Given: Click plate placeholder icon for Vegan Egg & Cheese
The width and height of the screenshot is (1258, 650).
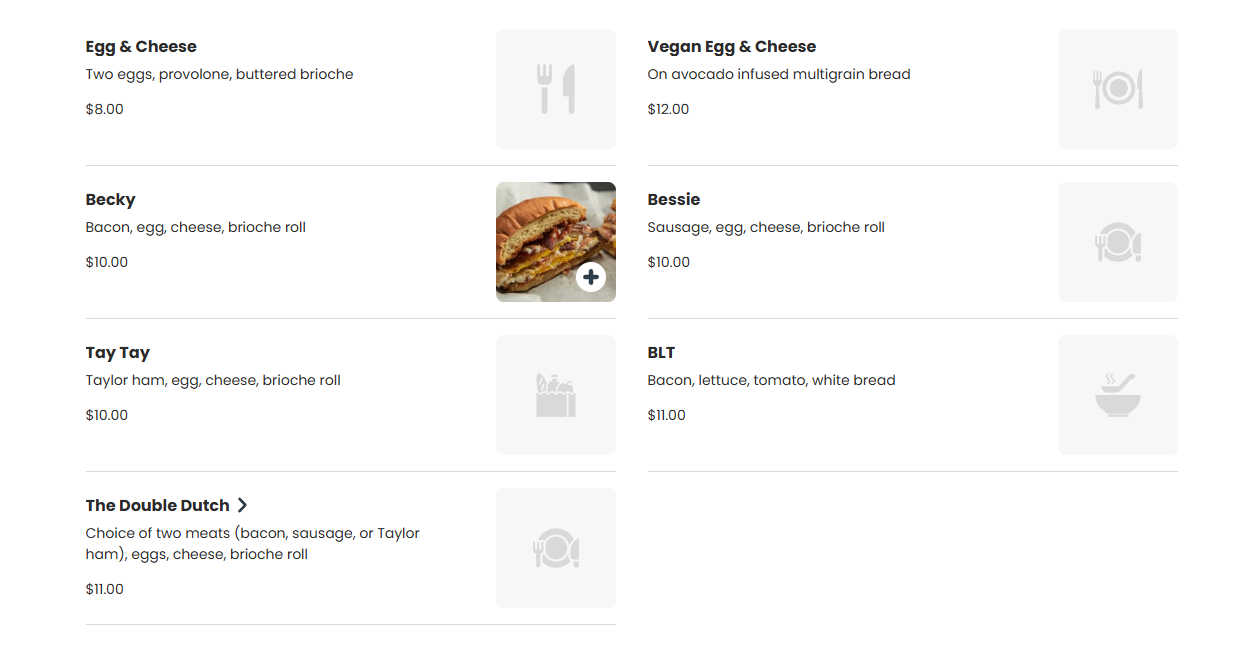Looking at the screenshot, I should tap(1118, 89).
